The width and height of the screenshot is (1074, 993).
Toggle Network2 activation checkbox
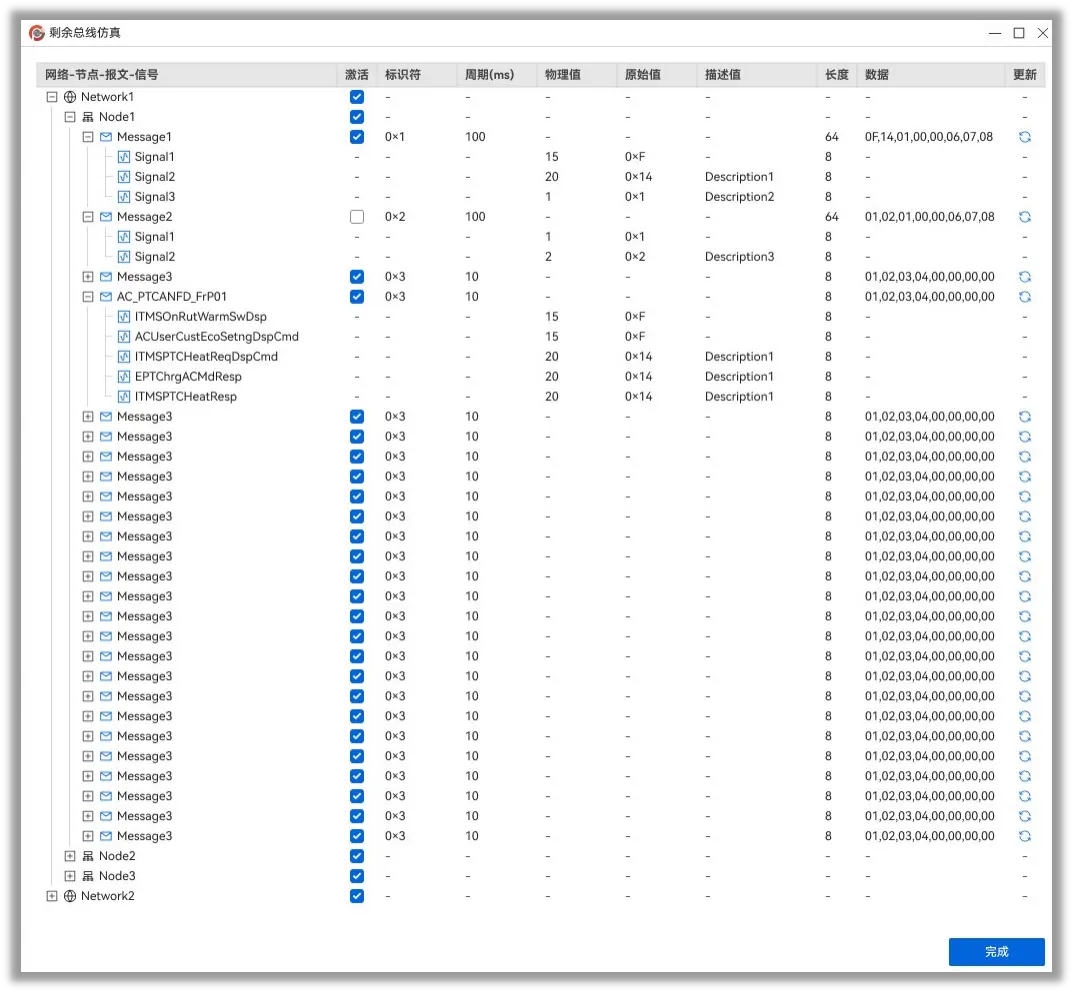(357, 896)
